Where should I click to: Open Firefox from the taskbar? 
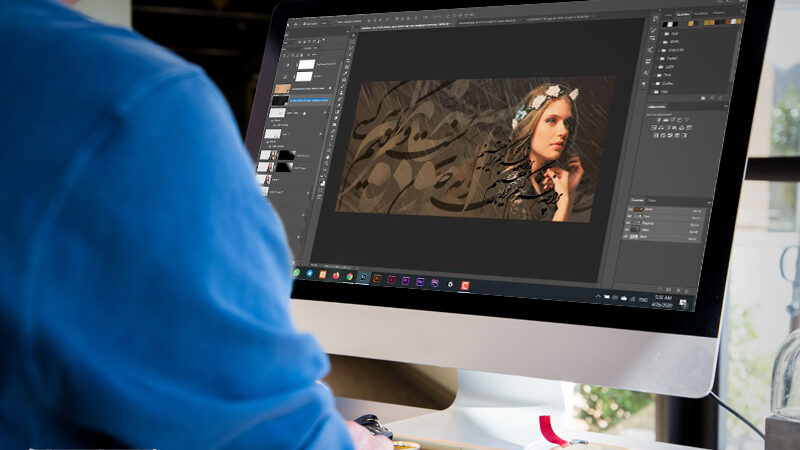point(336,276)
